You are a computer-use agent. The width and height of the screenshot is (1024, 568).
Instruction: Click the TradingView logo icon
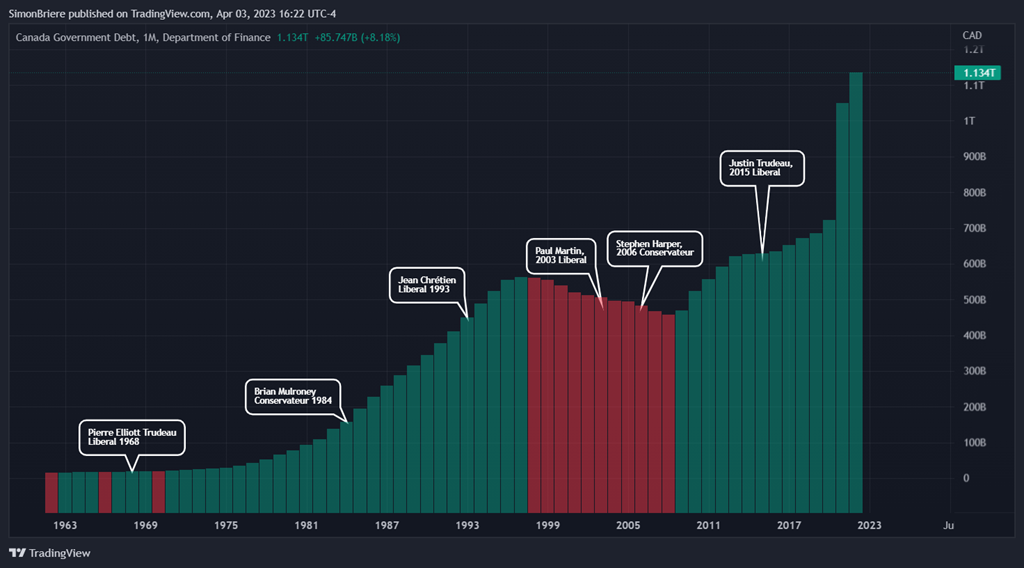[x=16, y=553]
